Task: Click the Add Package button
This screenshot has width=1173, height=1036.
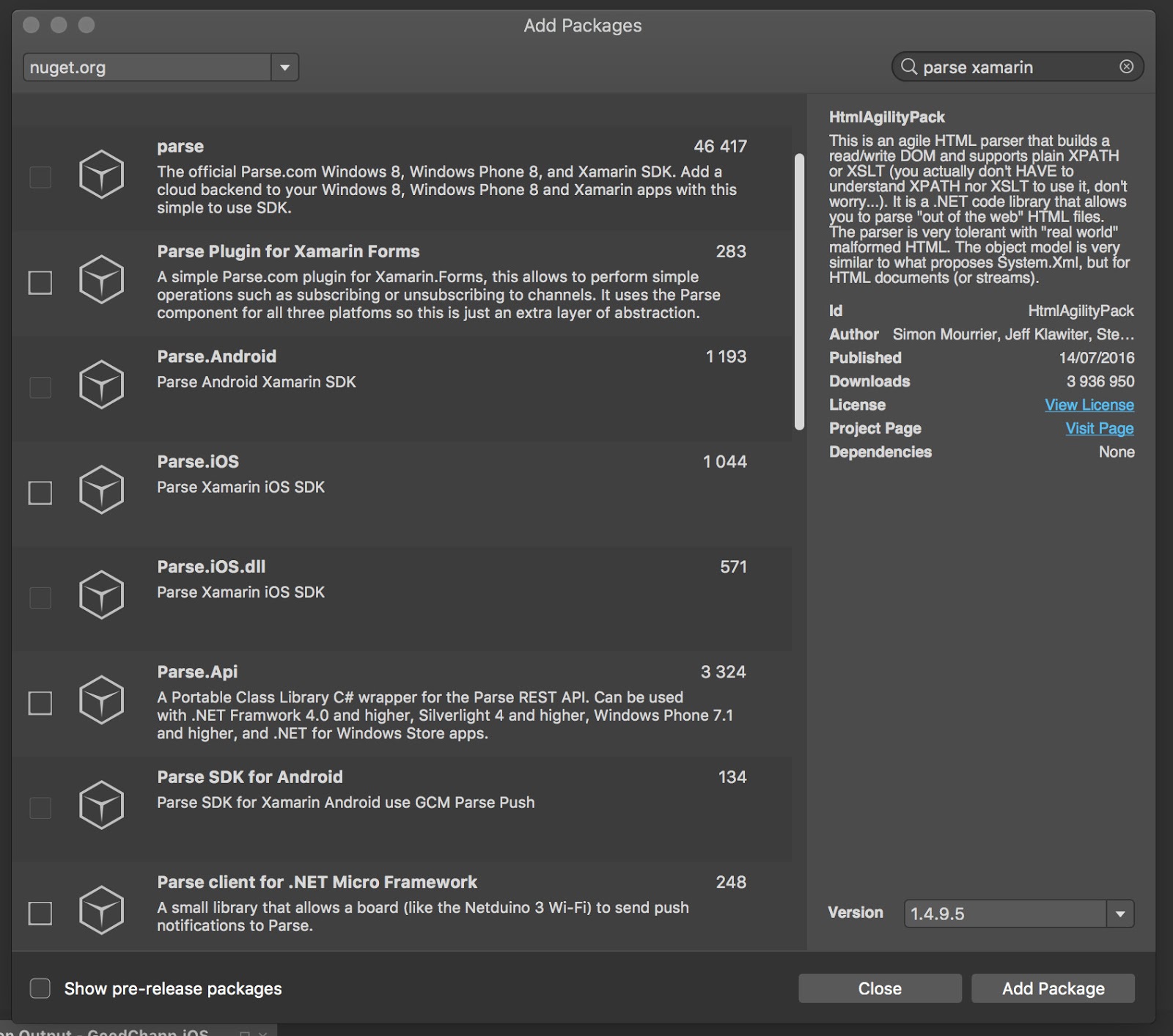Action: click(1054, 988)
